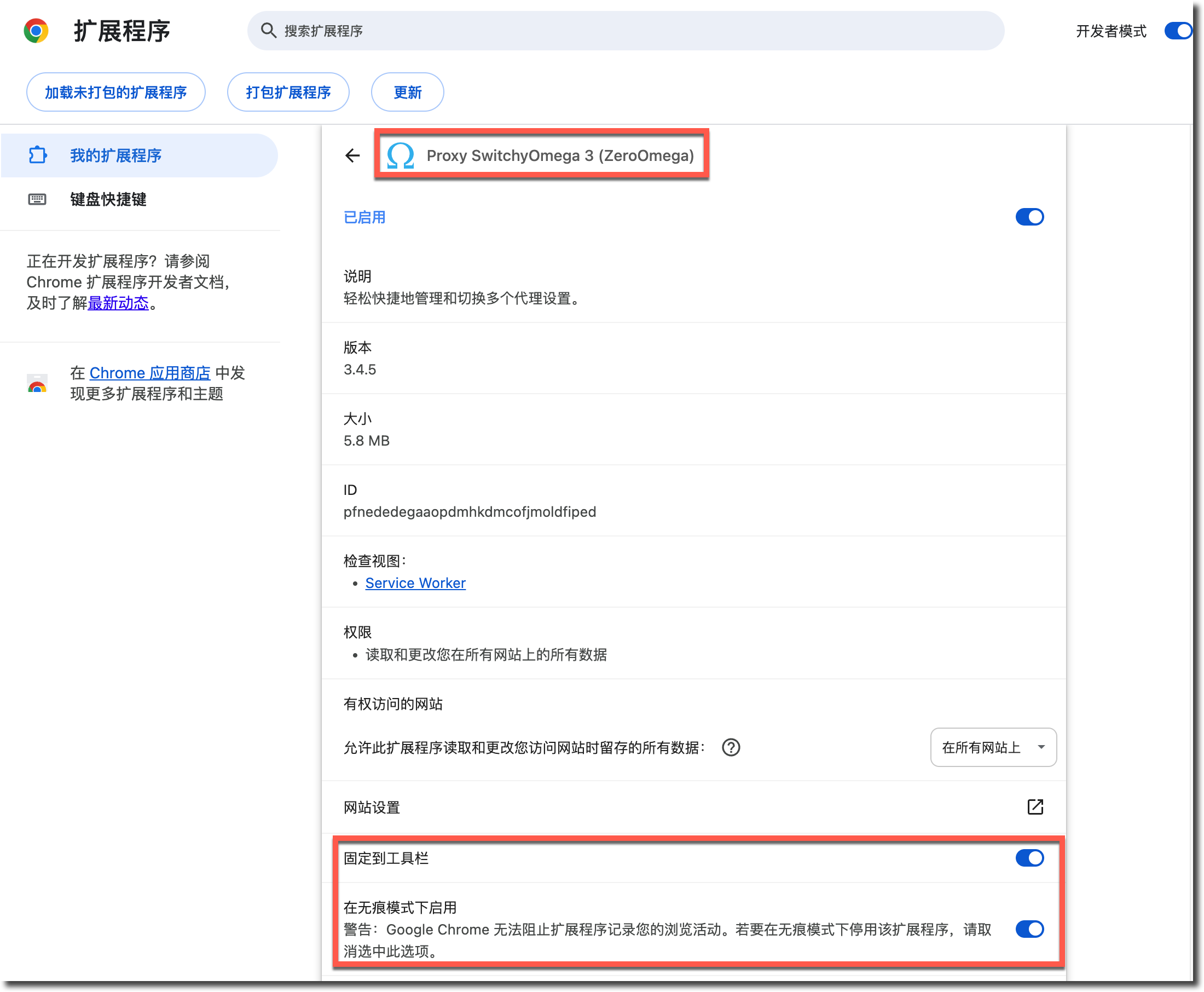Click the back arrow to extensions list
This screenshot has width=1204, height=992.
(352, 155)
